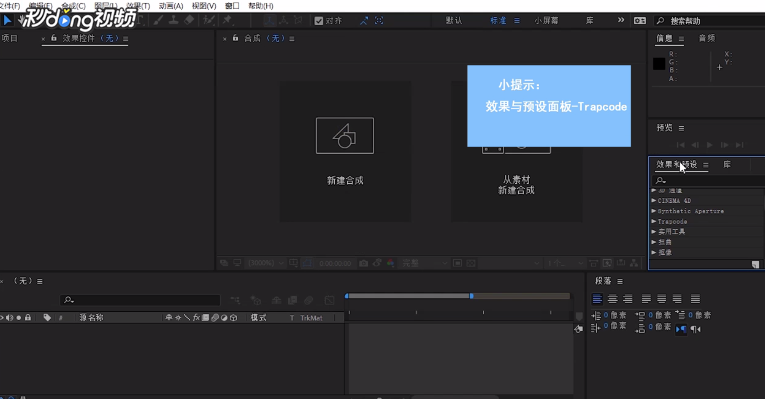Image resolution: width=765 pixels, height=399 pixels.
Task: Click the sync settings icon near search
Action: point(640,20)
